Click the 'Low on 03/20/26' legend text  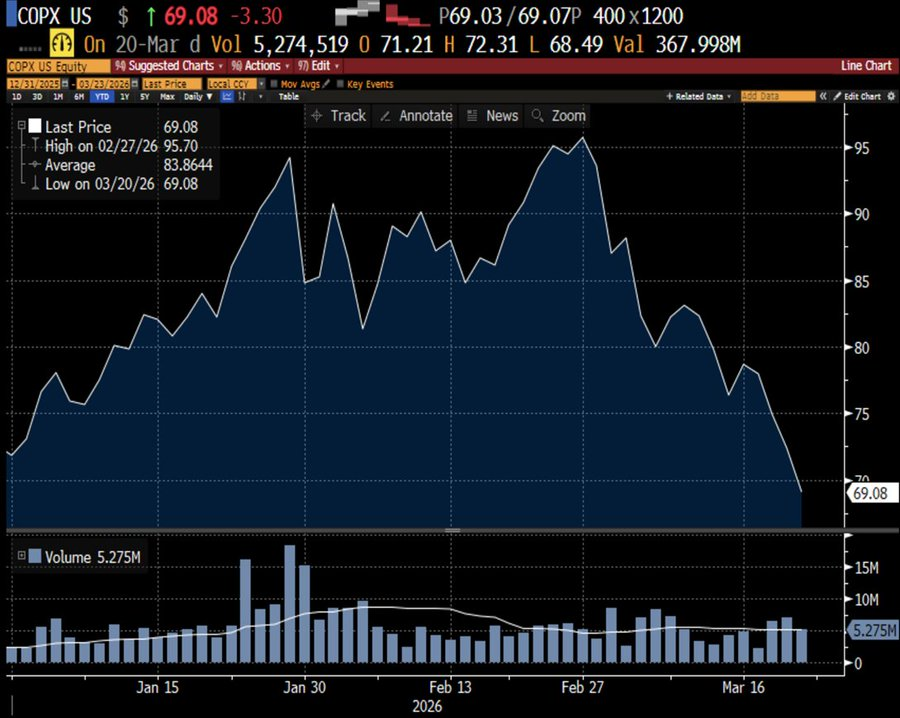point(99,184)
